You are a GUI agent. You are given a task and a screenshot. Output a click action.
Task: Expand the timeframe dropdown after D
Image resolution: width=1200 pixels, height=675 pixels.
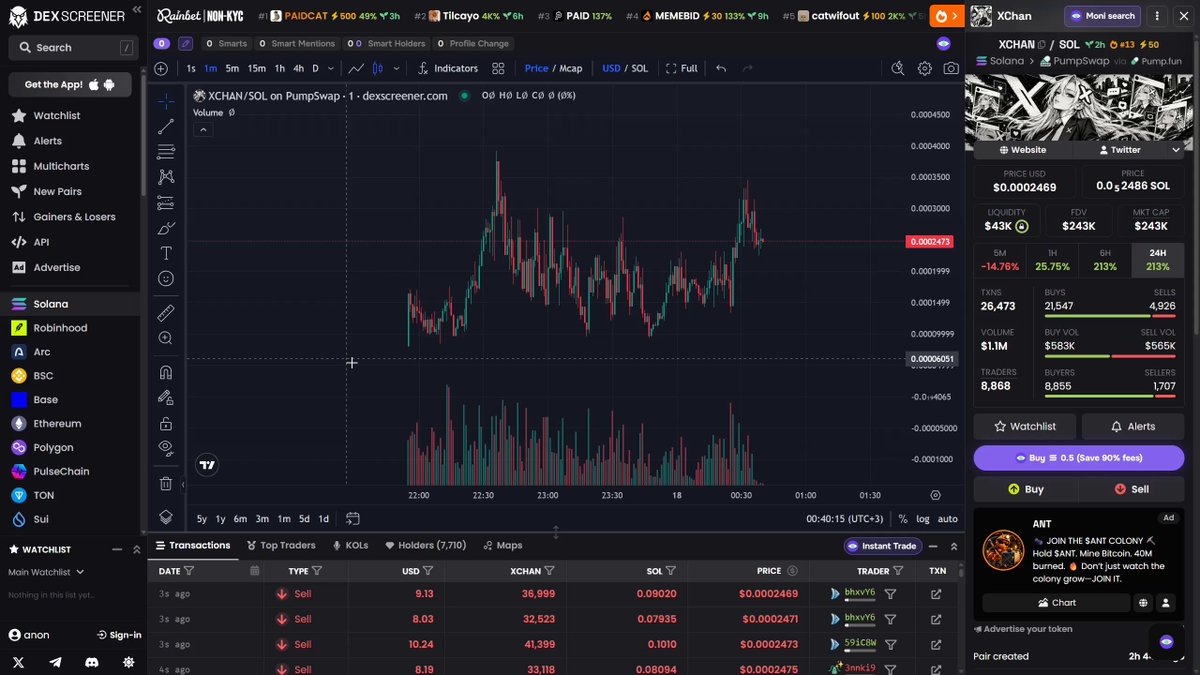[x=331, y=69]
